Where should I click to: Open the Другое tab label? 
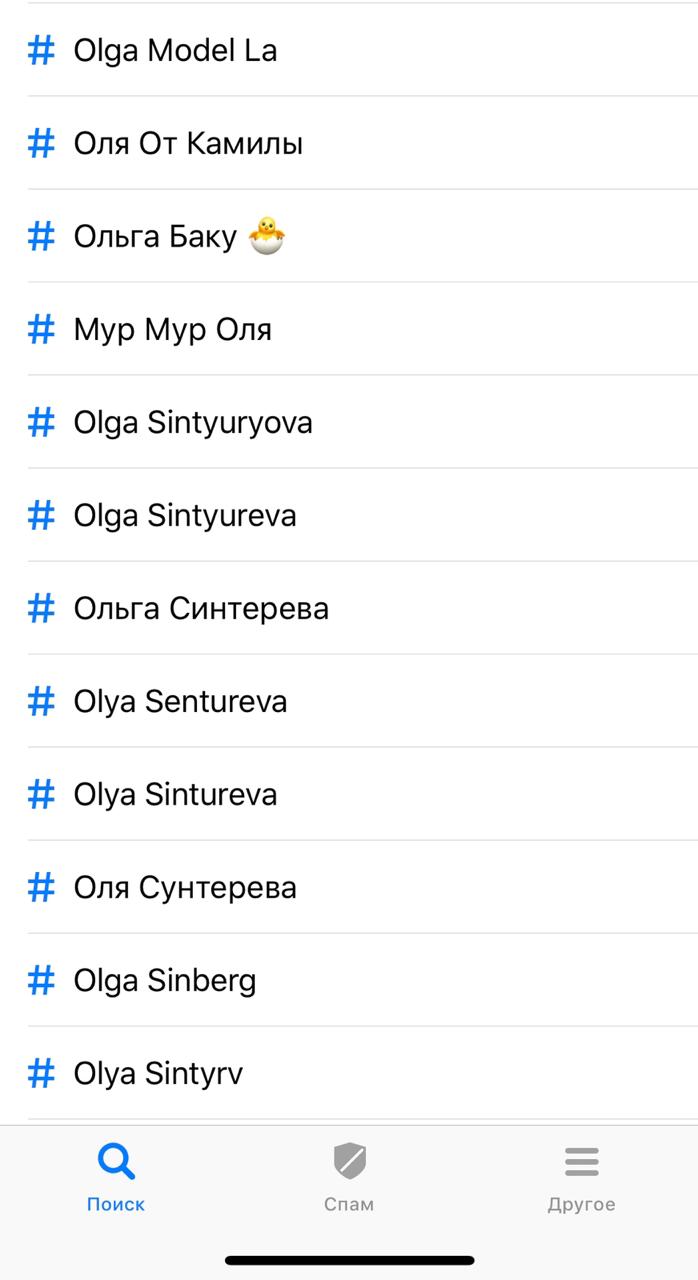click(581, 1205)
